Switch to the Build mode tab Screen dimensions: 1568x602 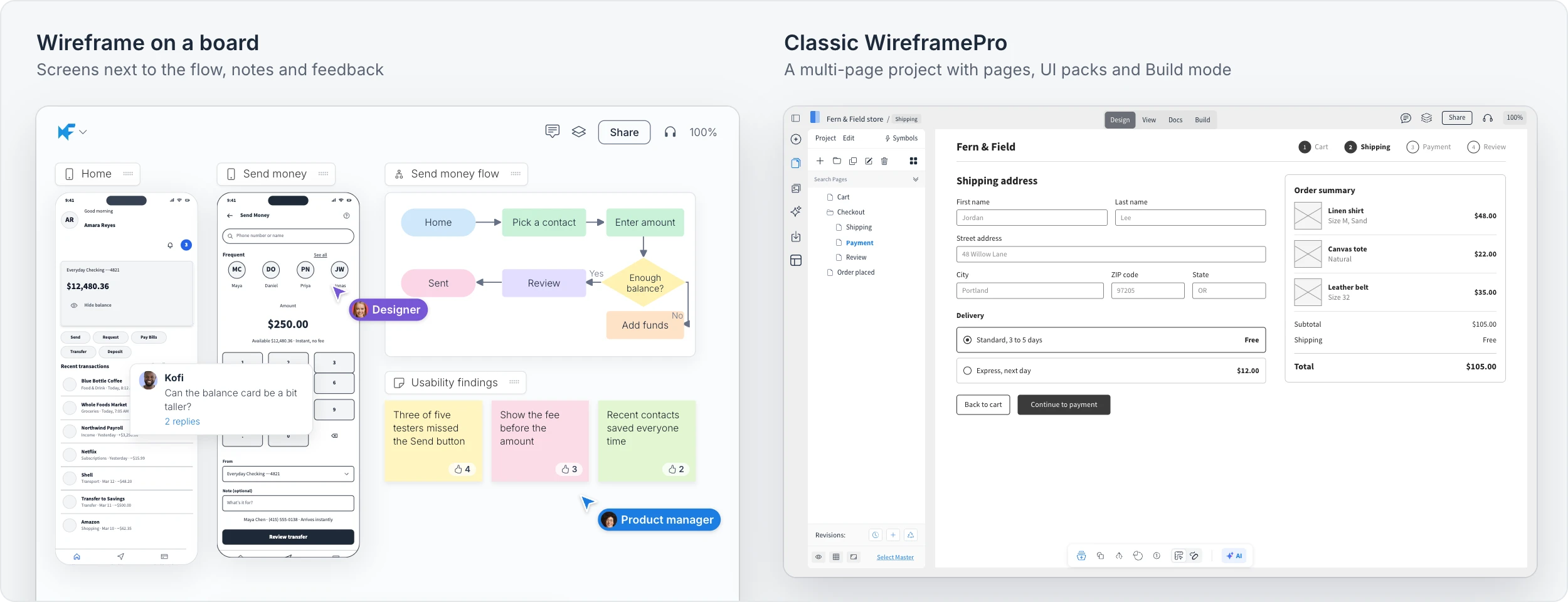[x=1202, y=120]
